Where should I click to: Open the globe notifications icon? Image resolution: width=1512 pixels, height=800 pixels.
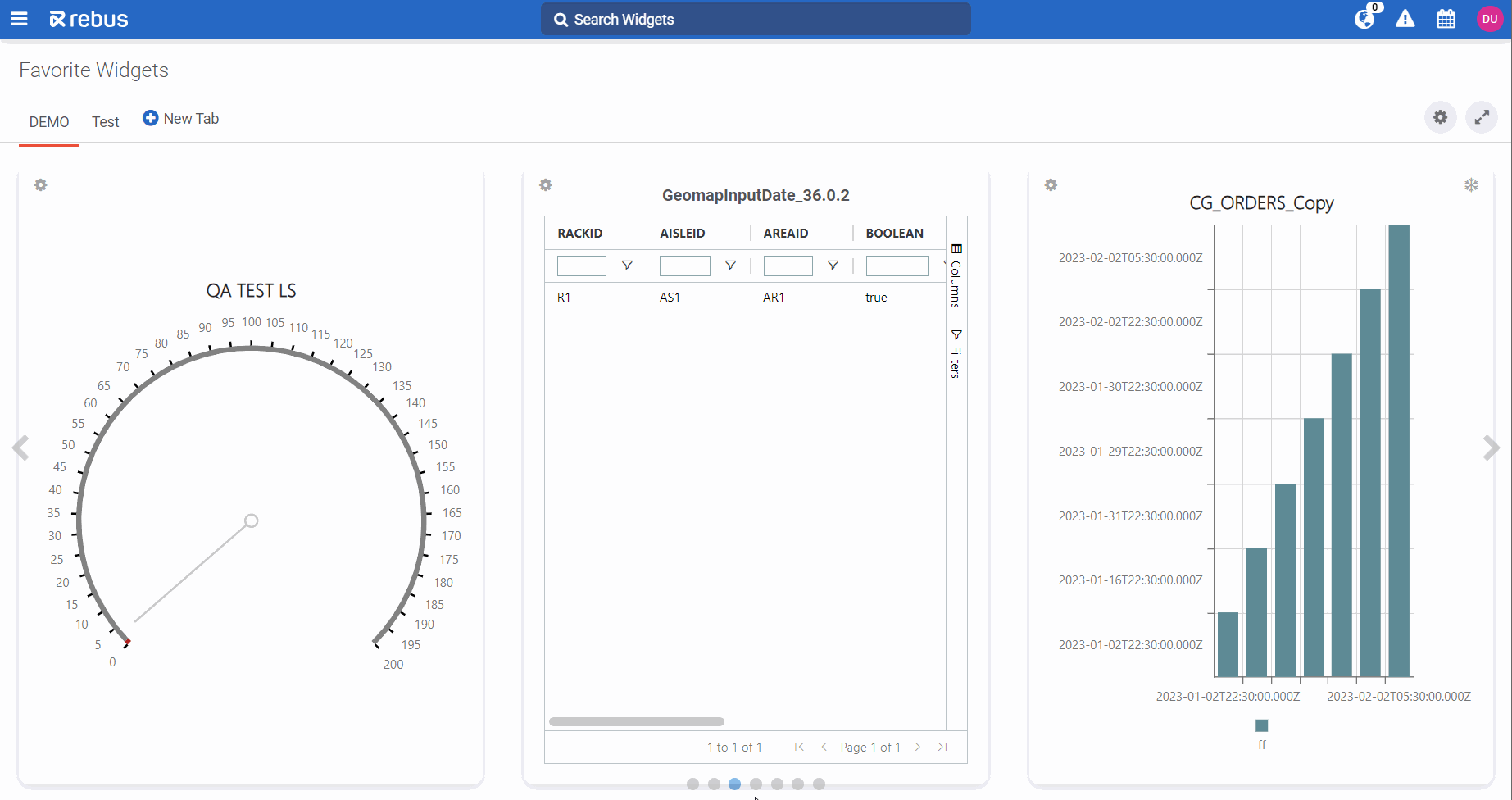(1364, 19)
